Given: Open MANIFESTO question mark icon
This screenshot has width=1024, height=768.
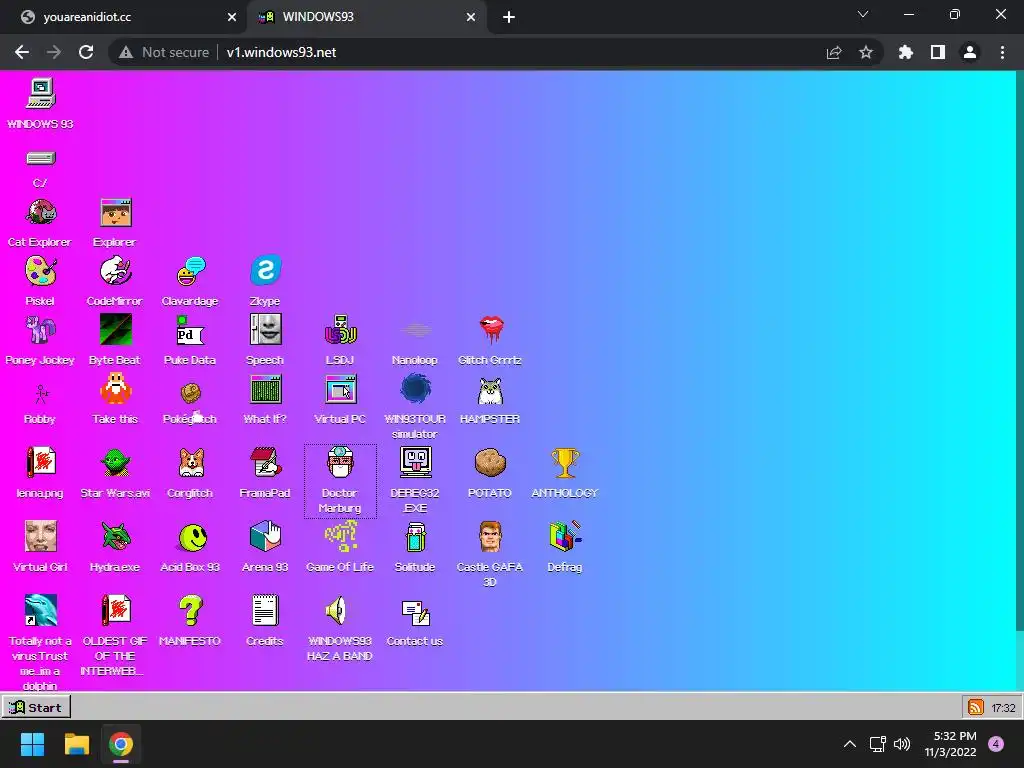Looking at the screenshot, I should coord(191,611).
